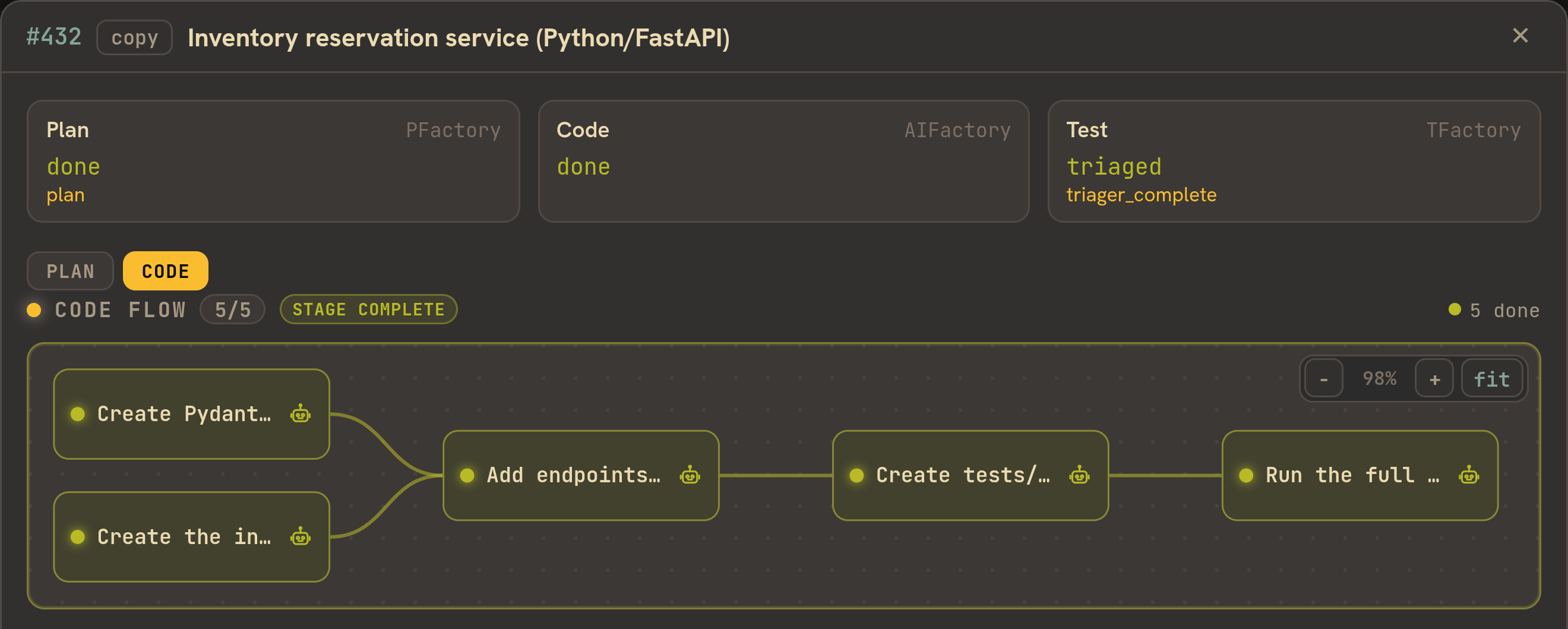Click the PFactory label
This screenshot has width=1568, height=629.
point(453,129)
